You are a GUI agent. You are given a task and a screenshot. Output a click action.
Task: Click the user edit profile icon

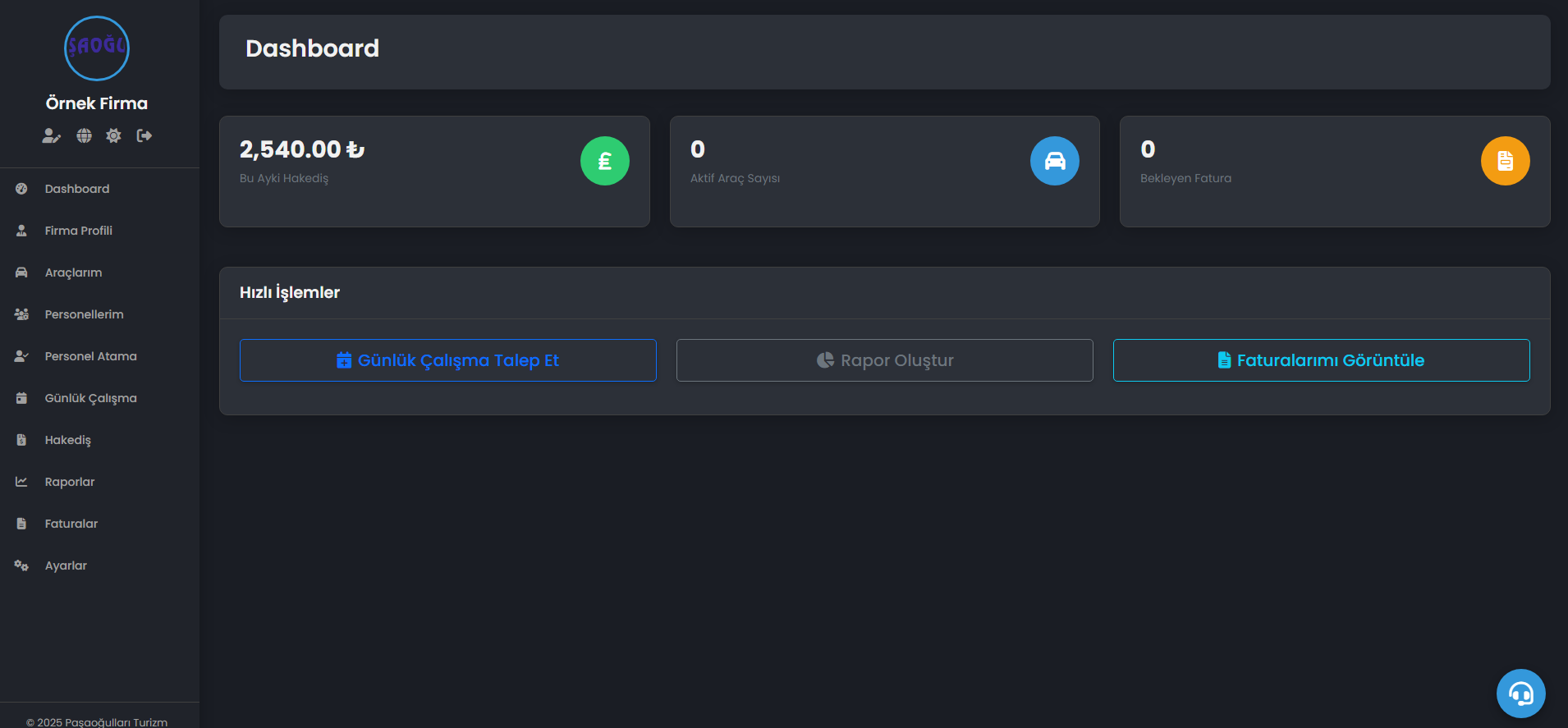point(52,135)
